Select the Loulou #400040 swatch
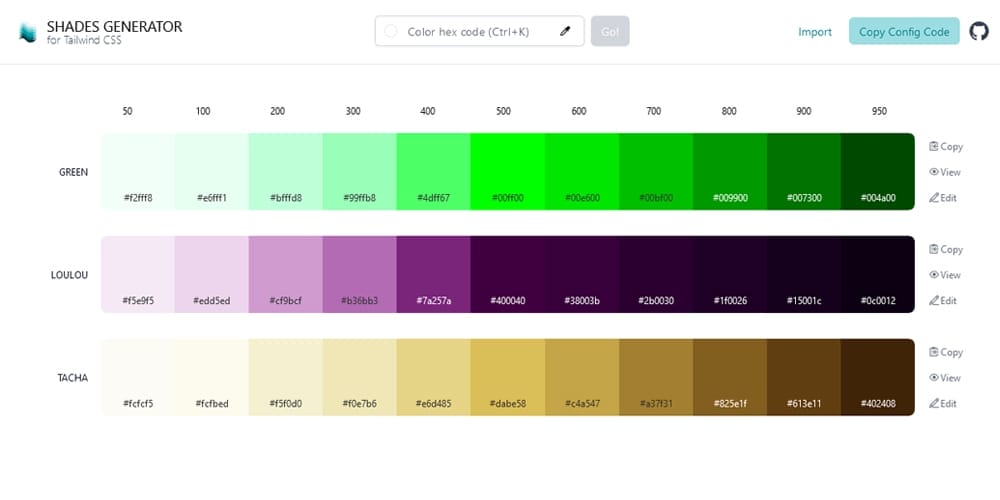1000x500 pixels. [508, 274]
